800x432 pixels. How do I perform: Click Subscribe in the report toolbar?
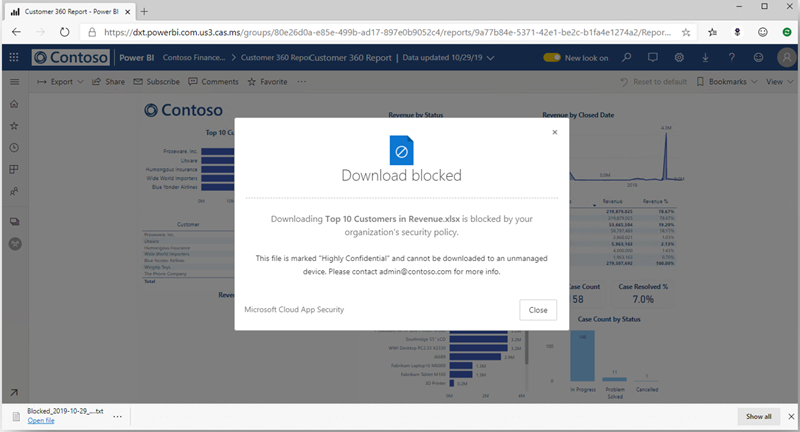click(156, 81)
